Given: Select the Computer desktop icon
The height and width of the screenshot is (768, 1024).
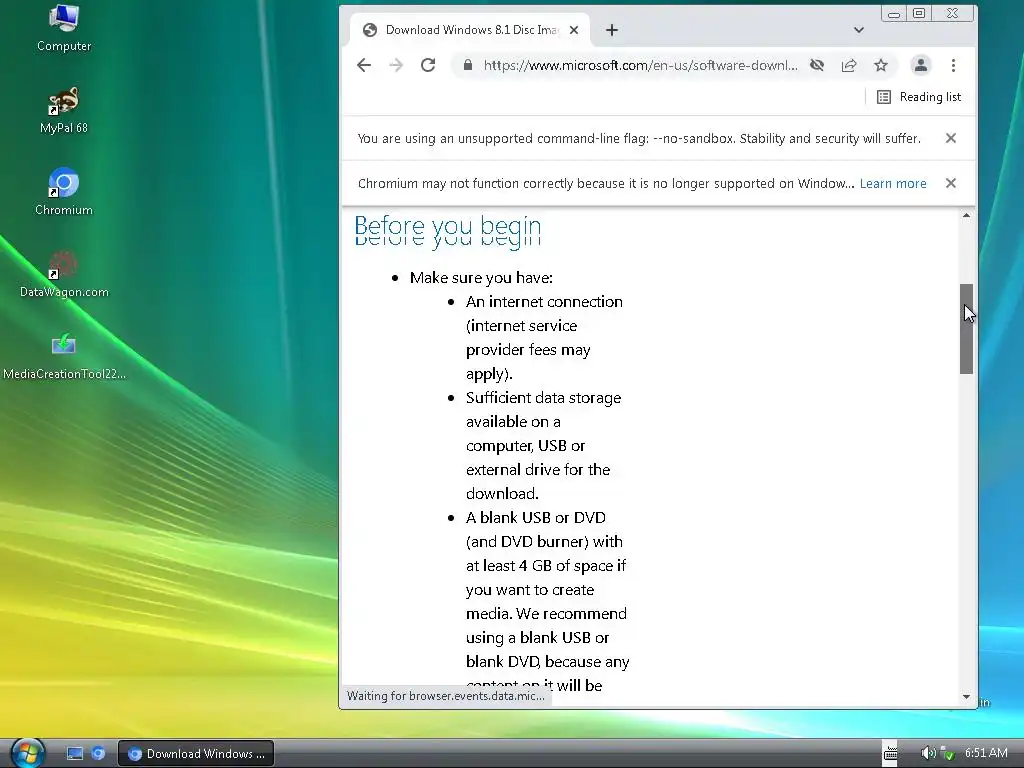Looking at the screenshot, I should coord(64,27).
